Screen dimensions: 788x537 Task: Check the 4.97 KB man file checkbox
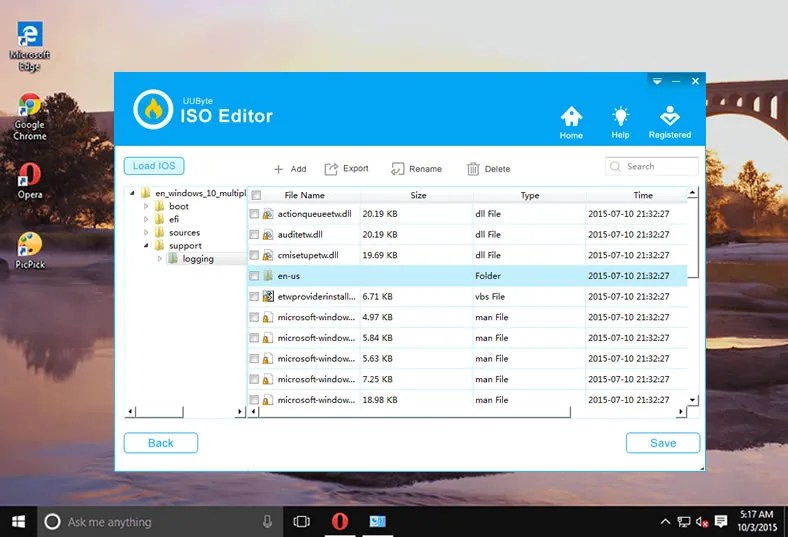click(254, 317)
